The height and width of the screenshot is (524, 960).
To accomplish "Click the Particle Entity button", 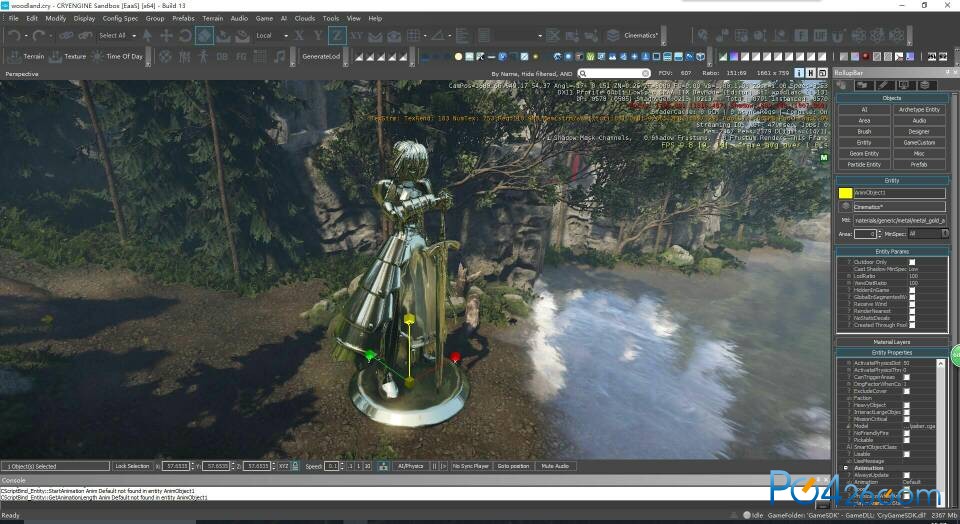I will point(864,165).
